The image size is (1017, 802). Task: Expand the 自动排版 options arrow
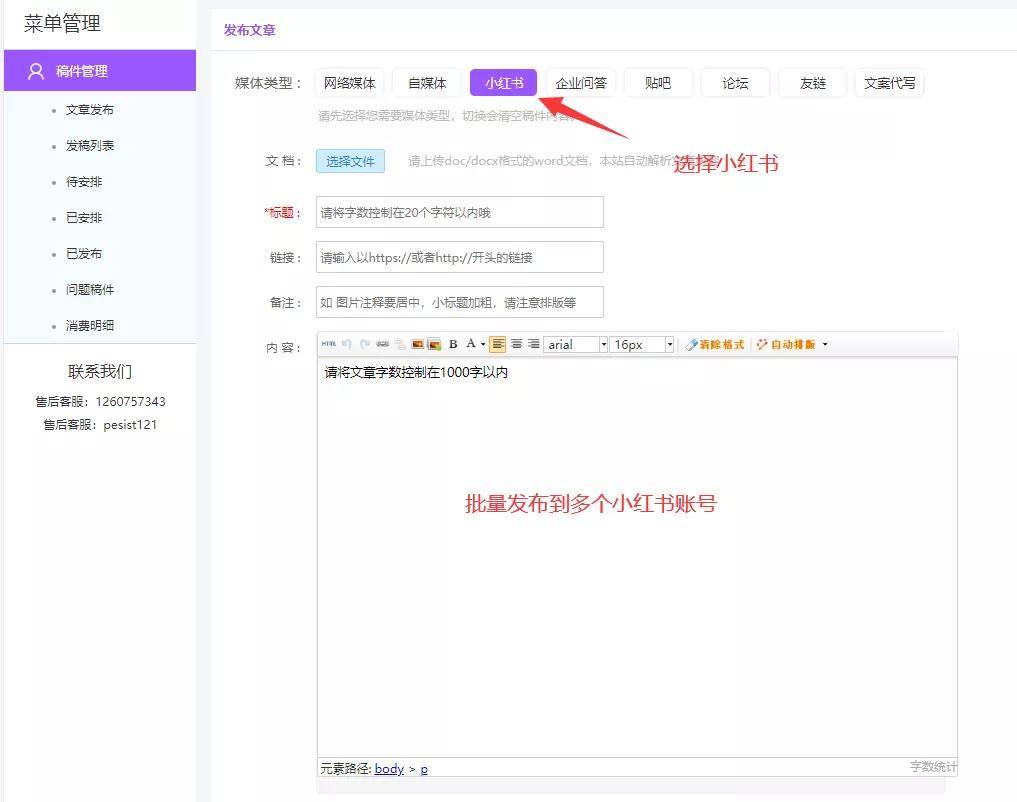point(825,344)
